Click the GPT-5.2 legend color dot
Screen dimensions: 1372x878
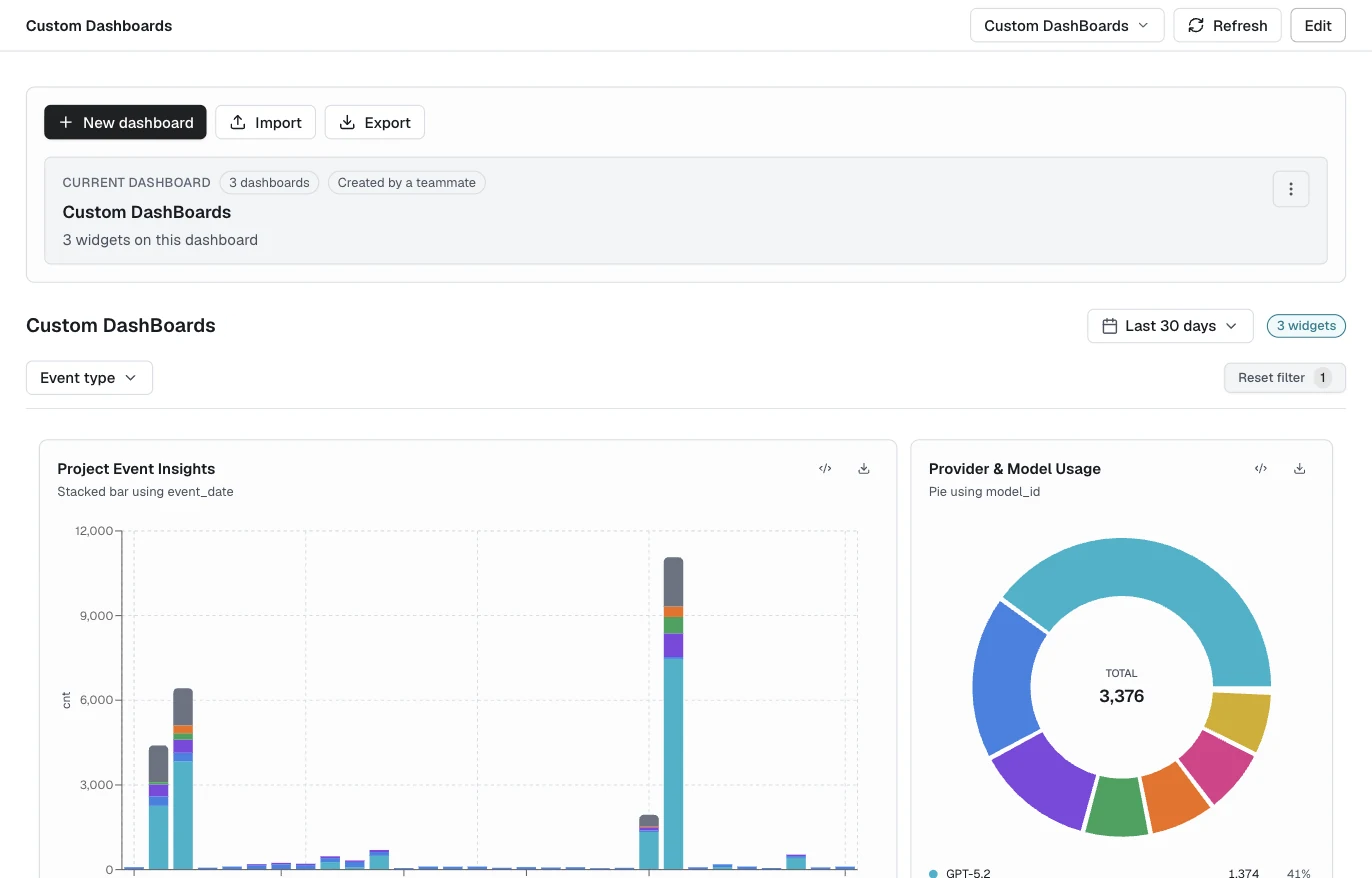934,873
